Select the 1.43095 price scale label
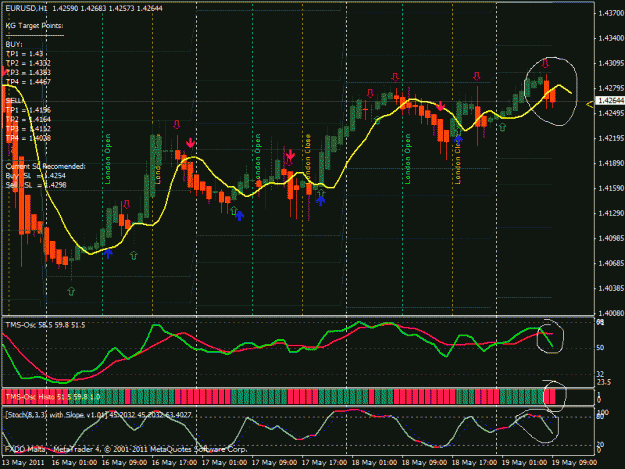The height and width of the screenshot is (469, 625). [x=610, y=63]
